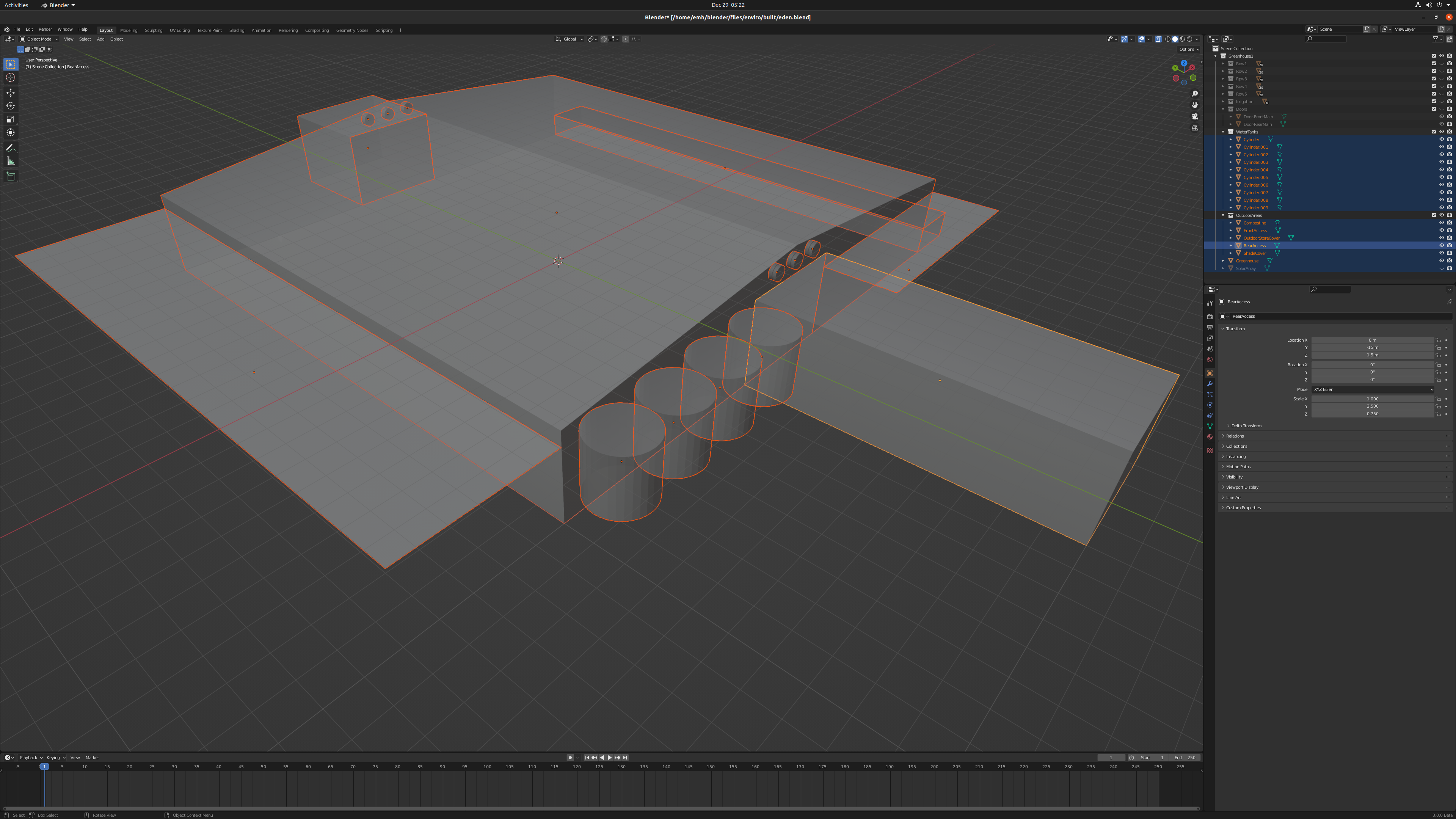Open the Texture properties checker tab
The width and height of the screenshot is (1456, 819).
1210,450
